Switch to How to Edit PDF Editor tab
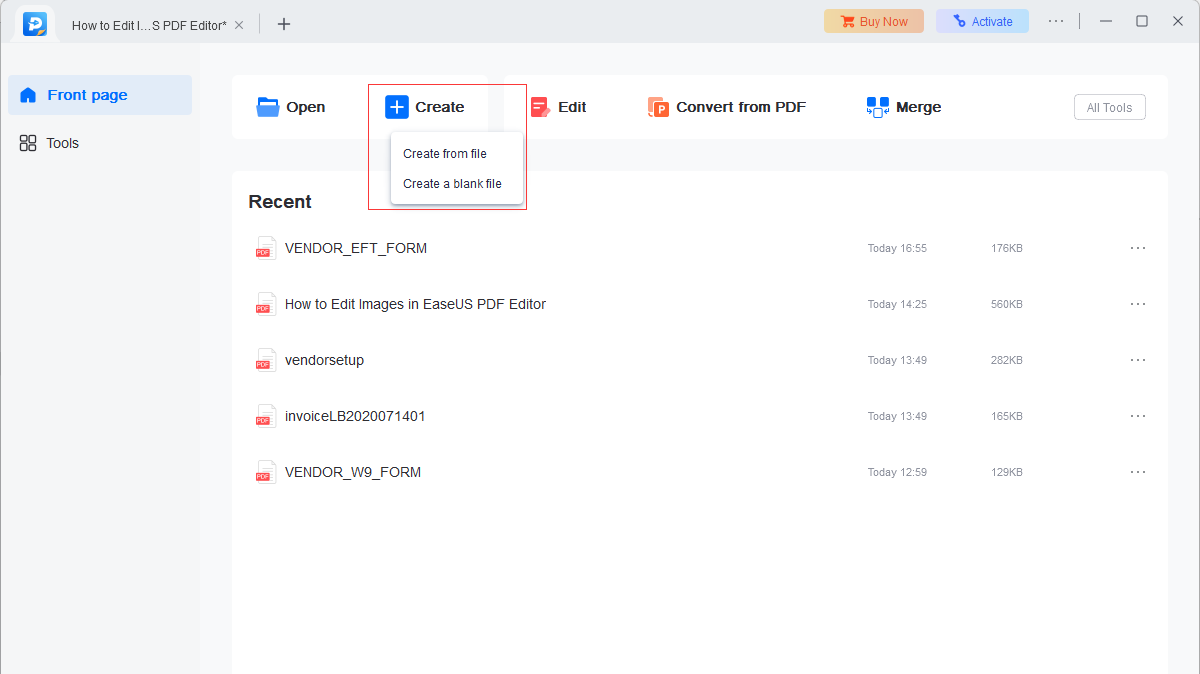Viewport: 1200px width, 674px height. (x=149, y=25)
